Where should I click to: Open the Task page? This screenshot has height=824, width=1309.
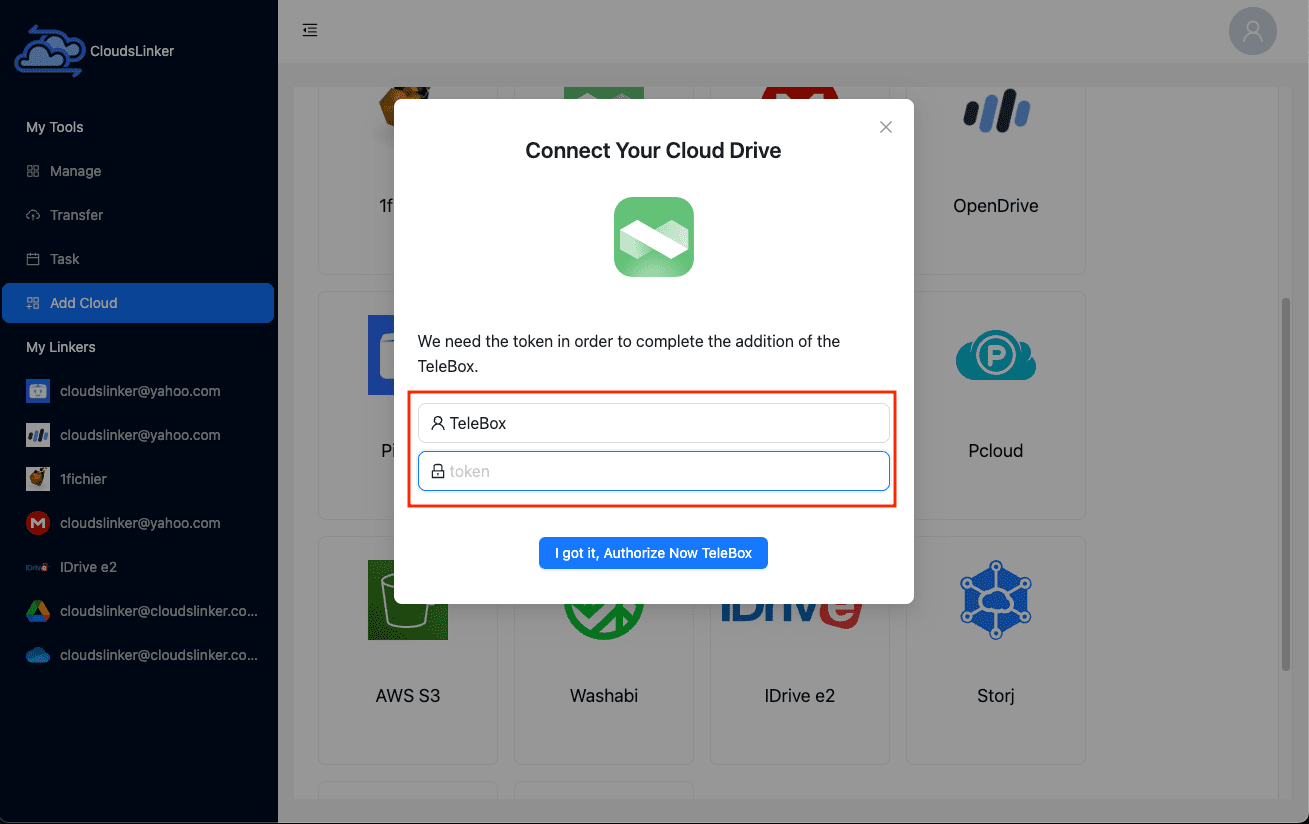pyautogui.click(x=138, y=259)
